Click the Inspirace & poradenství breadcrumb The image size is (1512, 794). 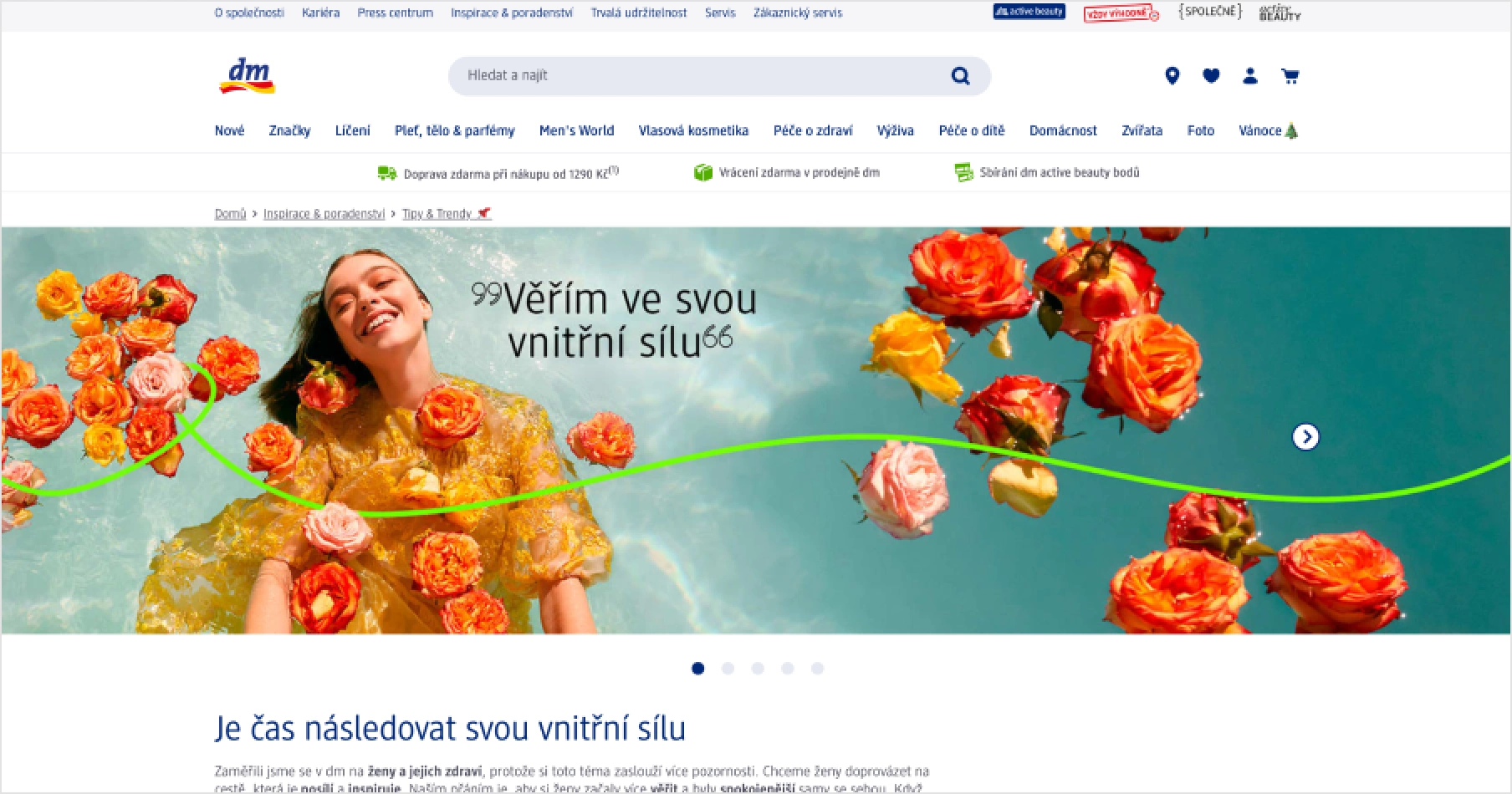tap(324, 214)
